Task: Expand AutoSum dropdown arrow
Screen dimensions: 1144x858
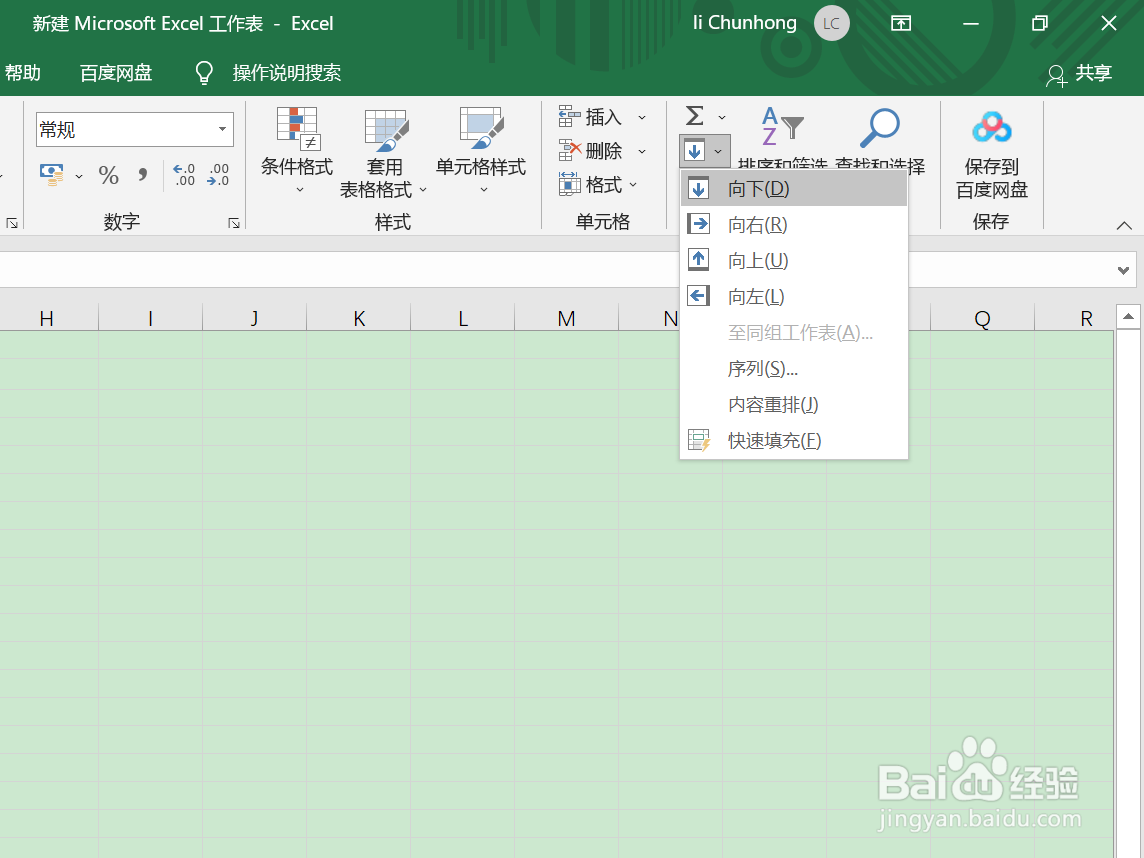Action: coord(722,117)
